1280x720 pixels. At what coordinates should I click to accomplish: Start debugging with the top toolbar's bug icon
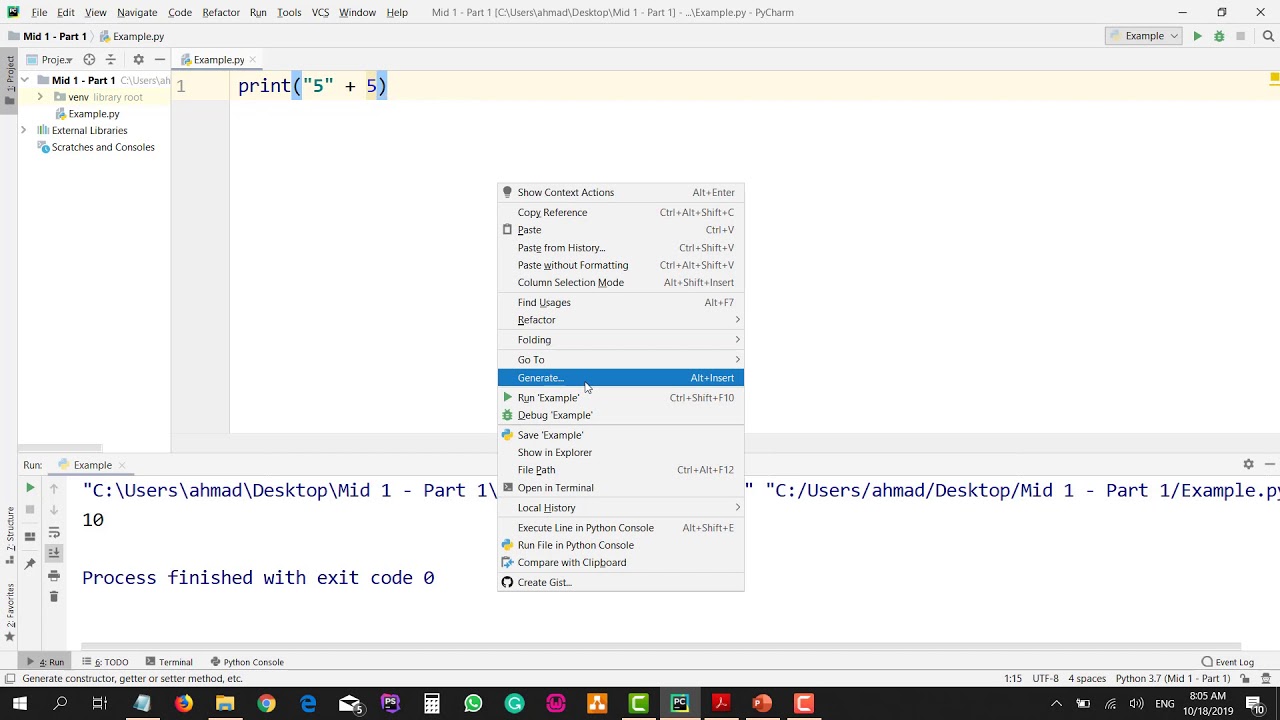click(x=1219, y=36)
